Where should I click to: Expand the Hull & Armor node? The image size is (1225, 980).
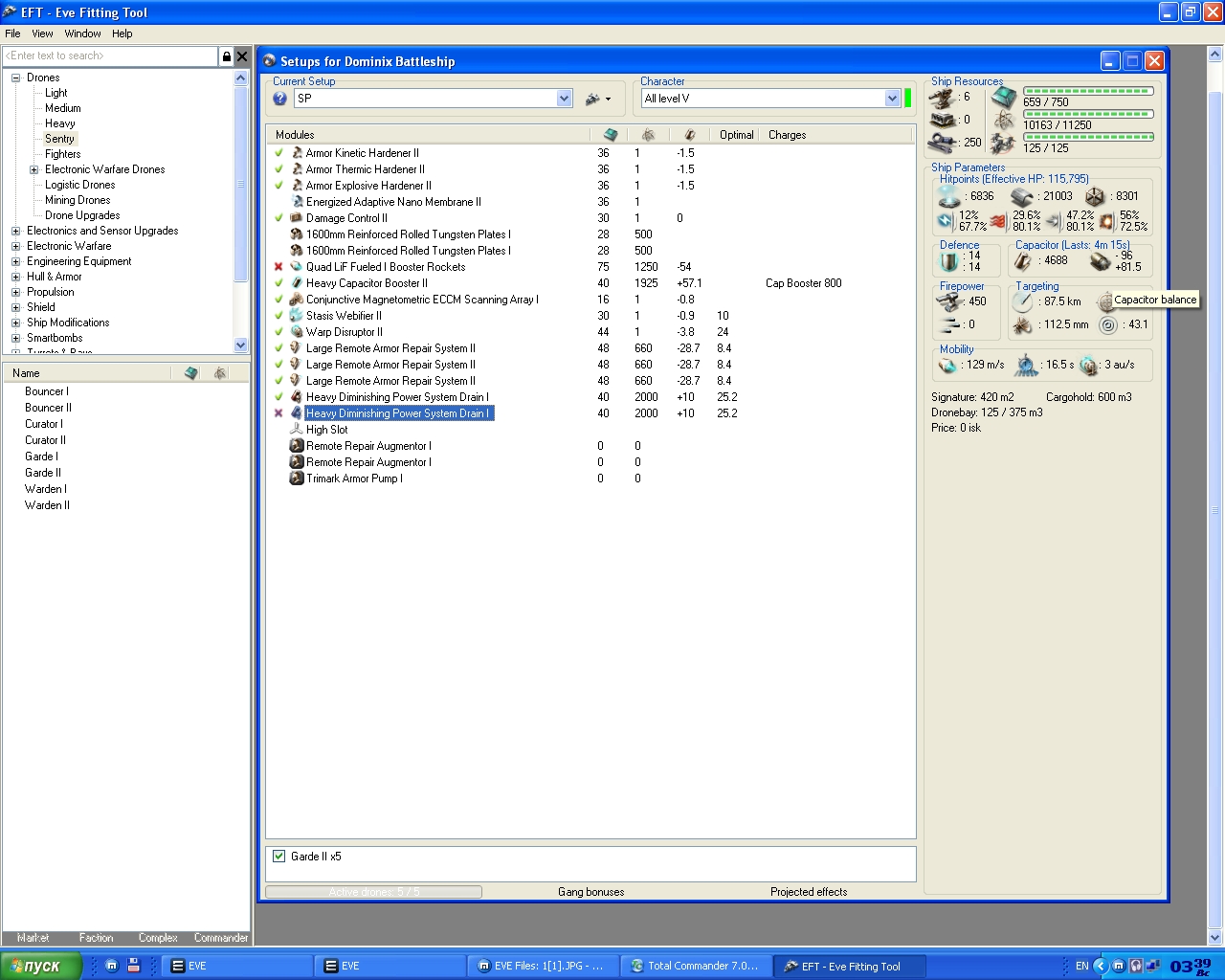pos(16,277)
